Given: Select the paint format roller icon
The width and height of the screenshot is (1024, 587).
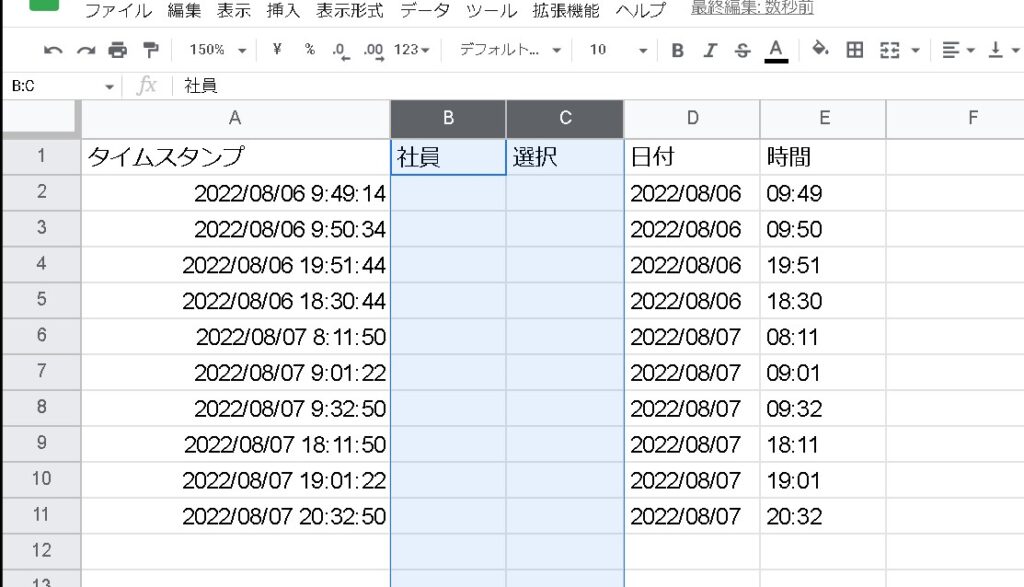Looking at the screenshot, I should point(151,50).
